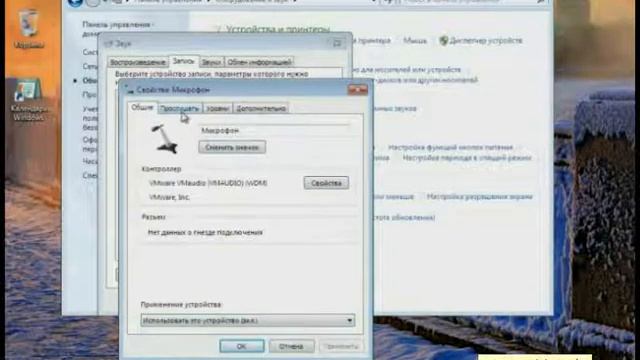
Task: Select the Общие tab
Action: point(142,107)
